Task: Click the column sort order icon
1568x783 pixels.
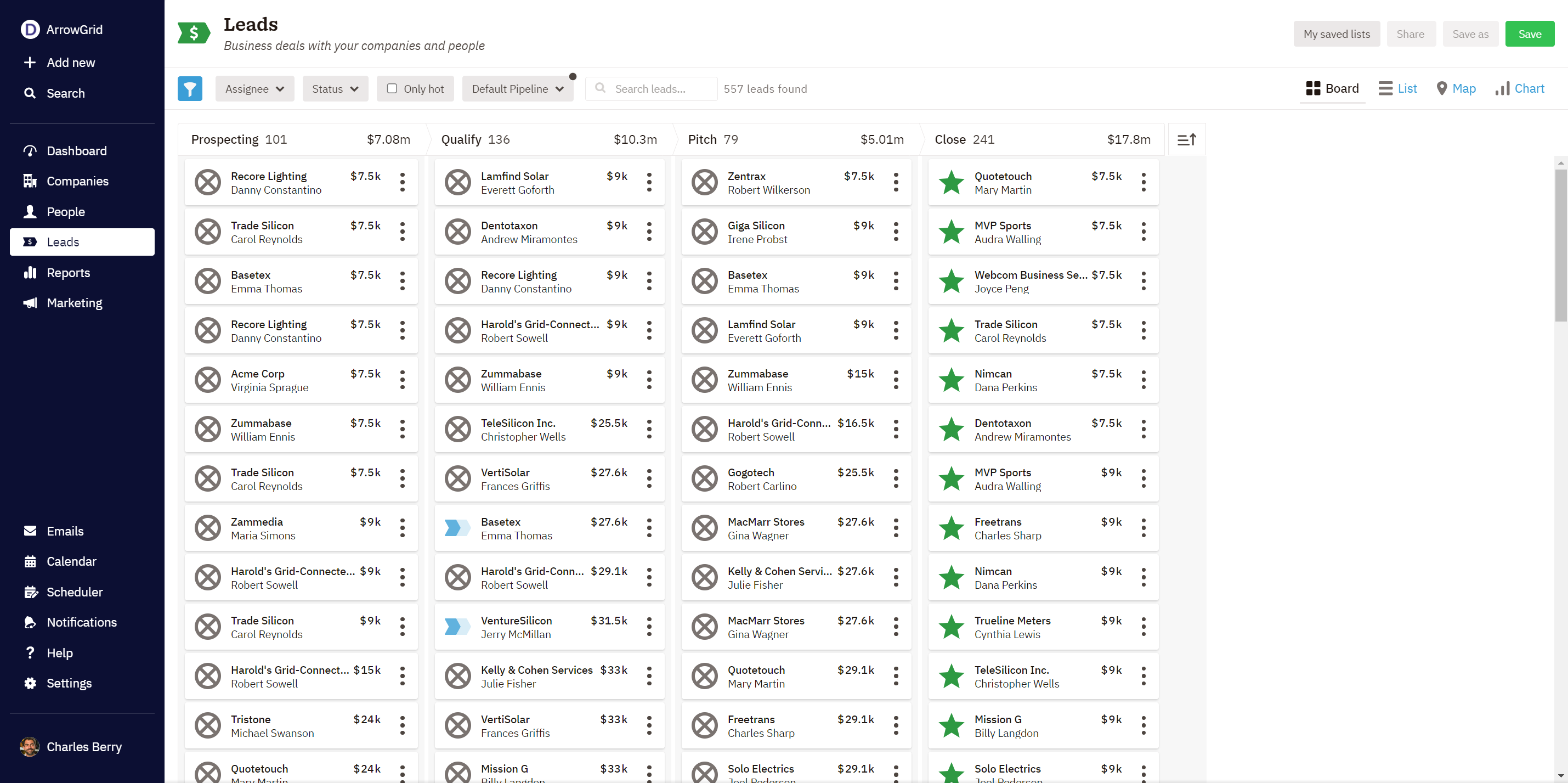Action: (1186, 139)
